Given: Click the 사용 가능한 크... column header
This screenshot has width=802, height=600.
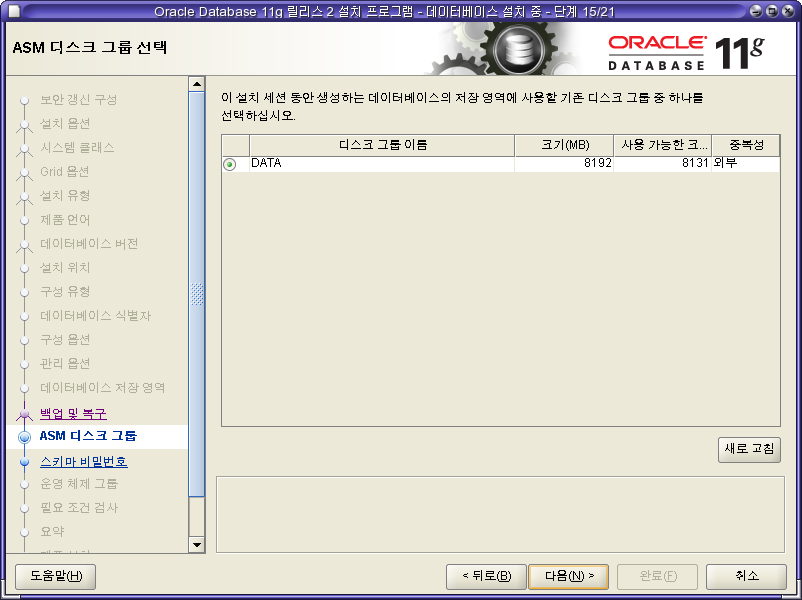Looking at the screenshot, I should [663, 145].
